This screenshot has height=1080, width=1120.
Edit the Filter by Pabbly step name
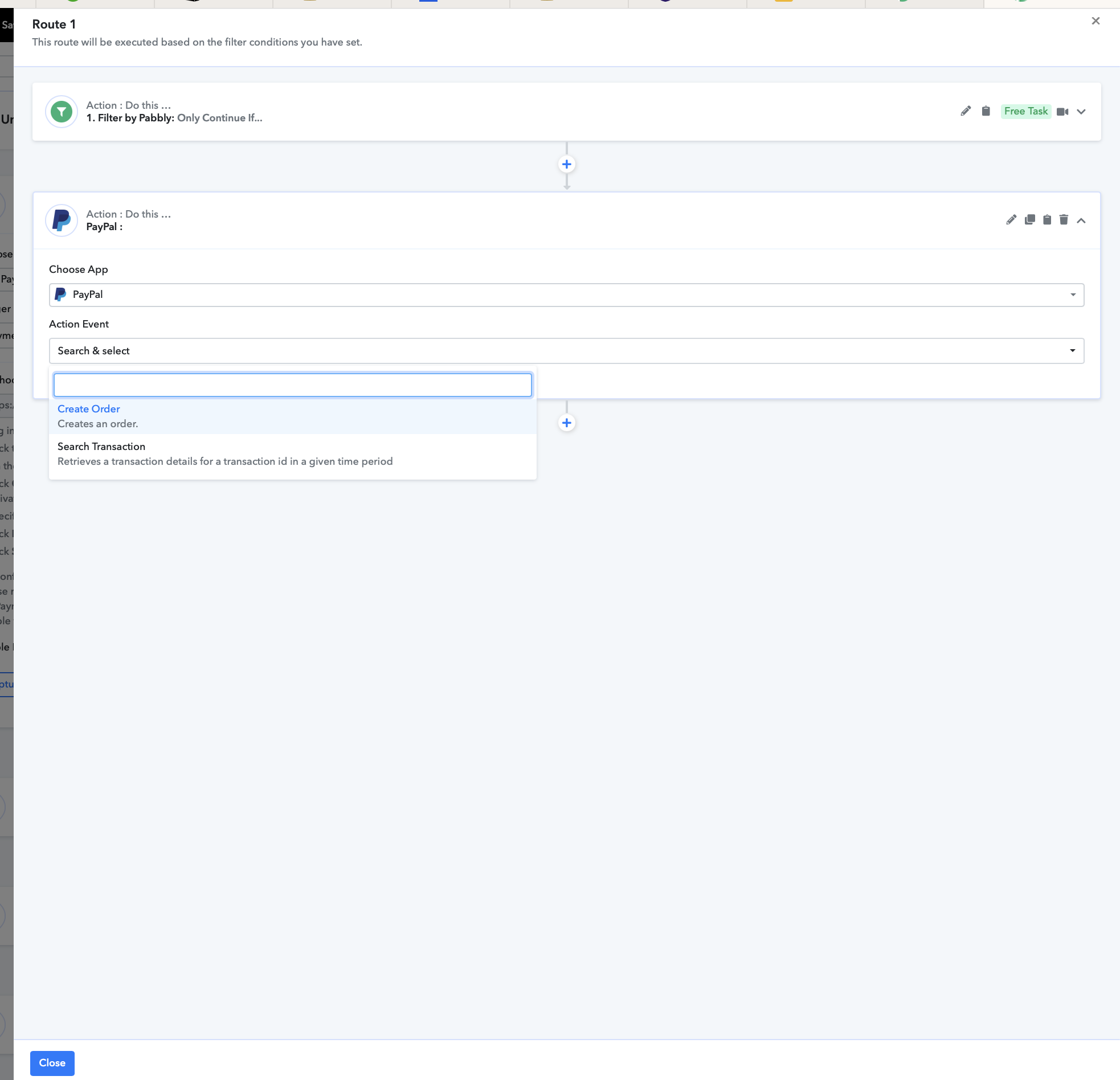coord(966,111)
